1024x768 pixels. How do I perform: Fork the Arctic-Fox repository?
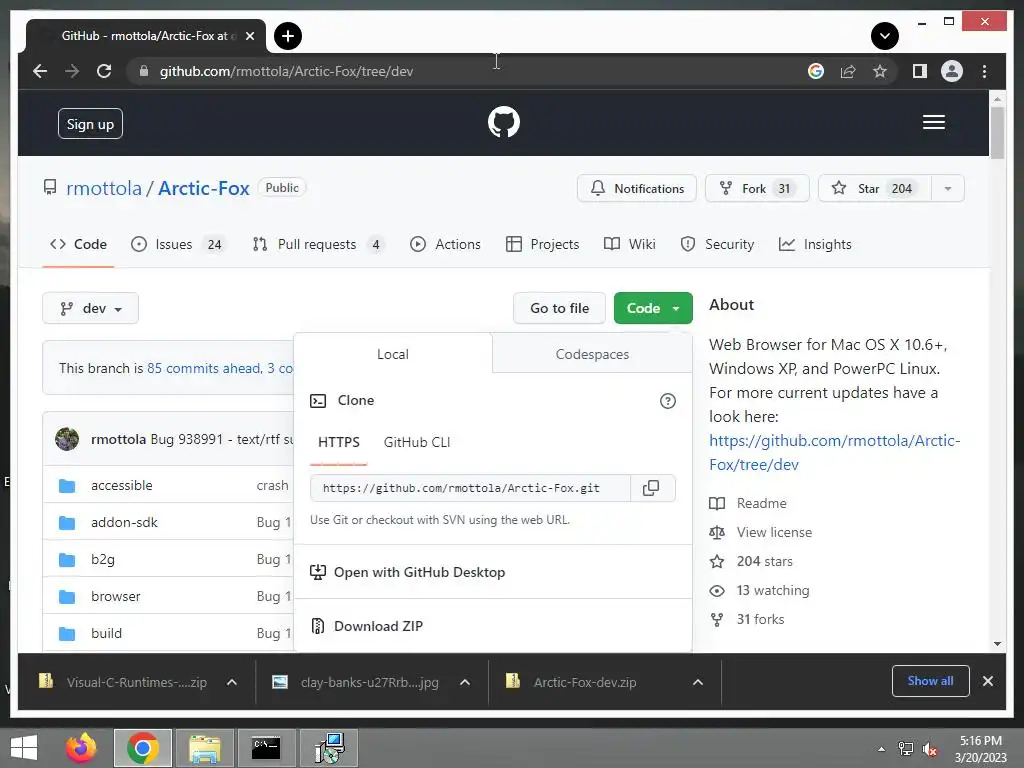[x=757, y=189]
